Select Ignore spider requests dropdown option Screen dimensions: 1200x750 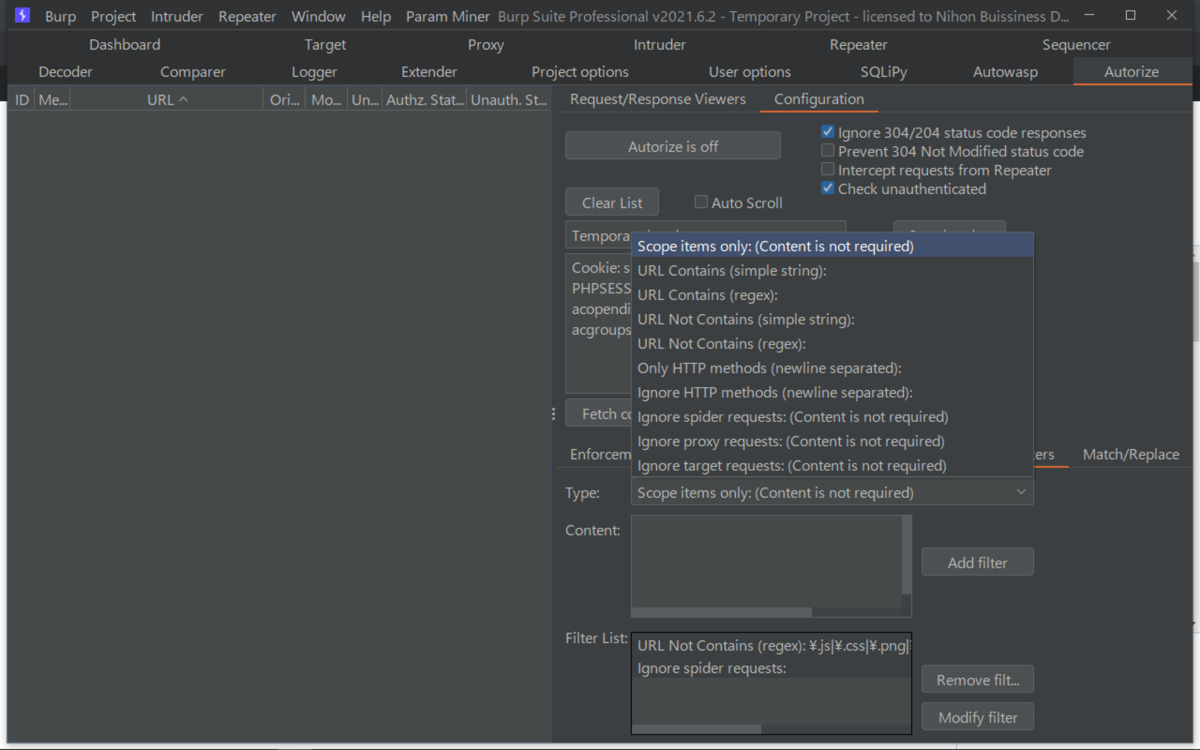pos(832,416)
